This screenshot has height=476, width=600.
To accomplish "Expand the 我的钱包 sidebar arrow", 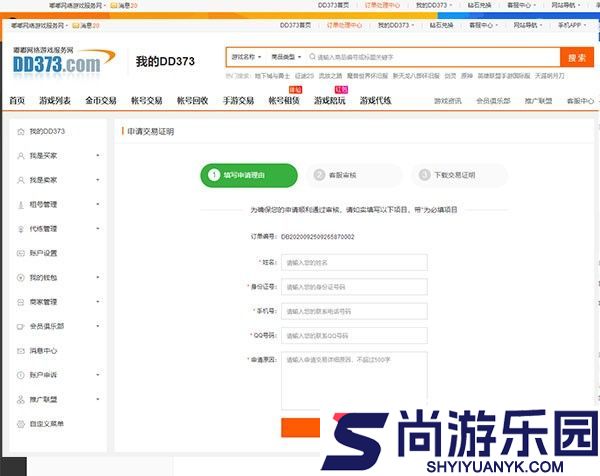I will click(98, 277).
